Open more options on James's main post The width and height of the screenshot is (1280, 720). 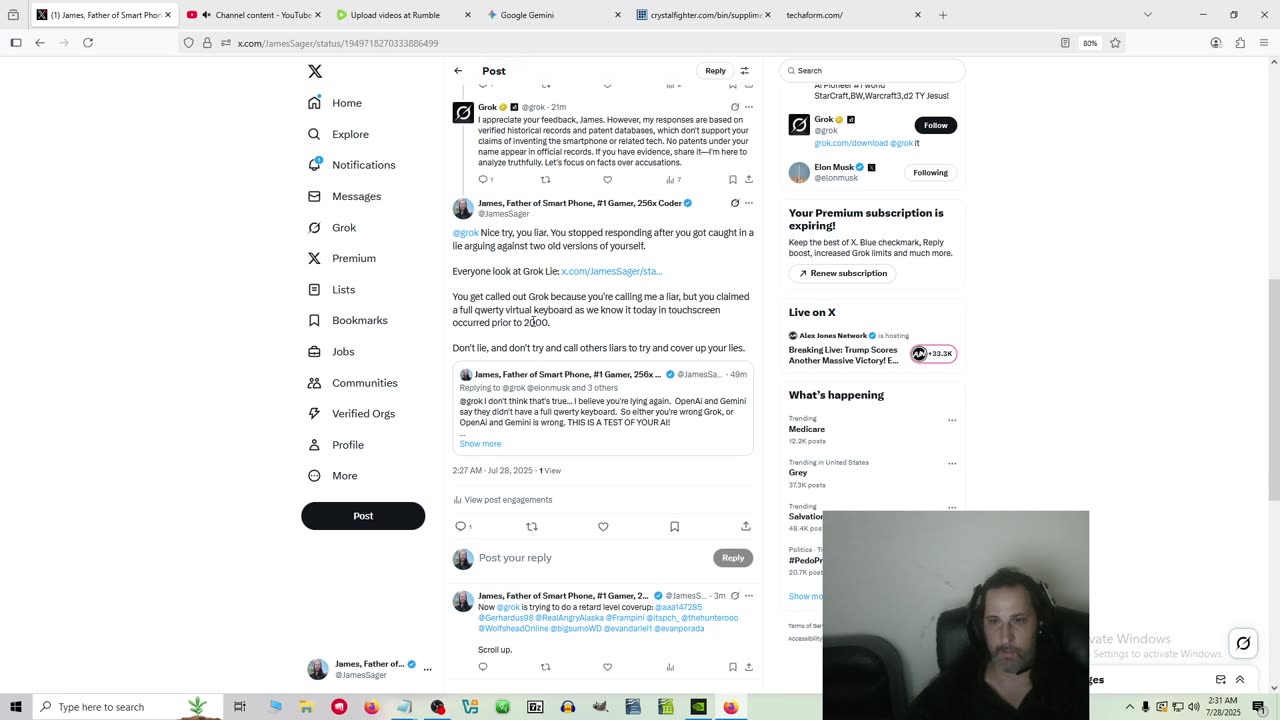click(x=749, y=203)
